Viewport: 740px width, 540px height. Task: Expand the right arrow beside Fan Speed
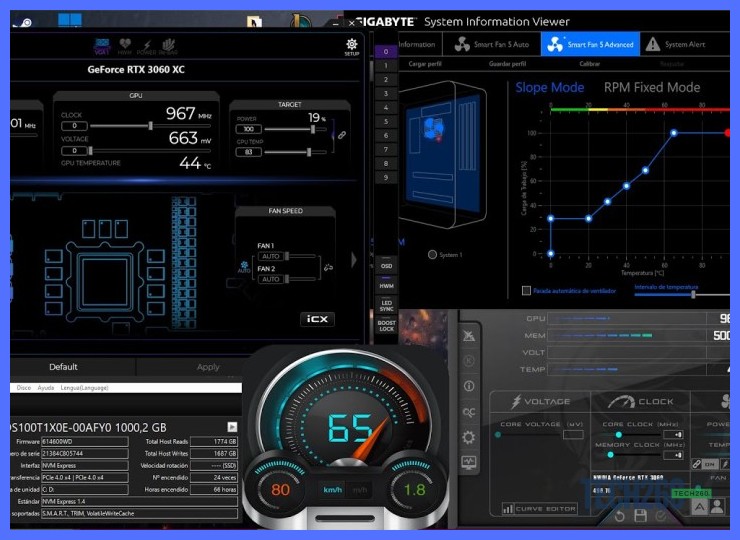tap(354, 260)
